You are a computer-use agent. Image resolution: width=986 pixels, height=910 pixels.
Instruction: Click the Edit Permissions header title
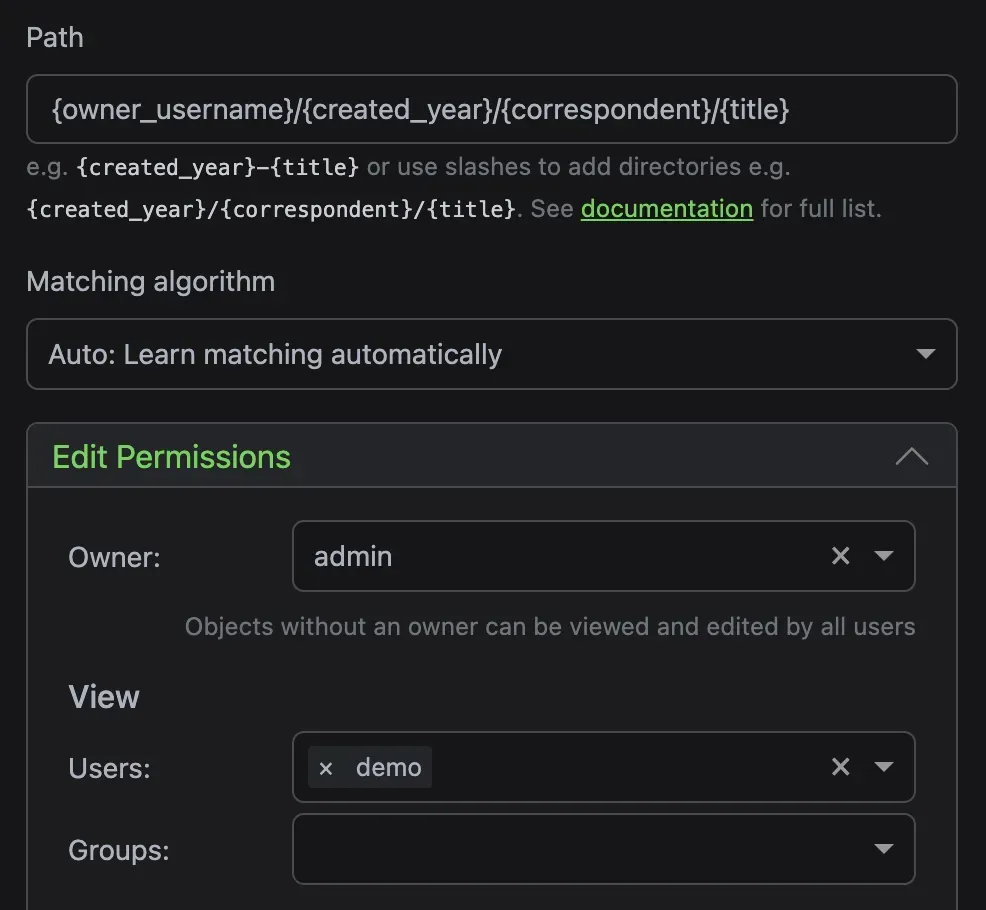(x=172, y=457)
